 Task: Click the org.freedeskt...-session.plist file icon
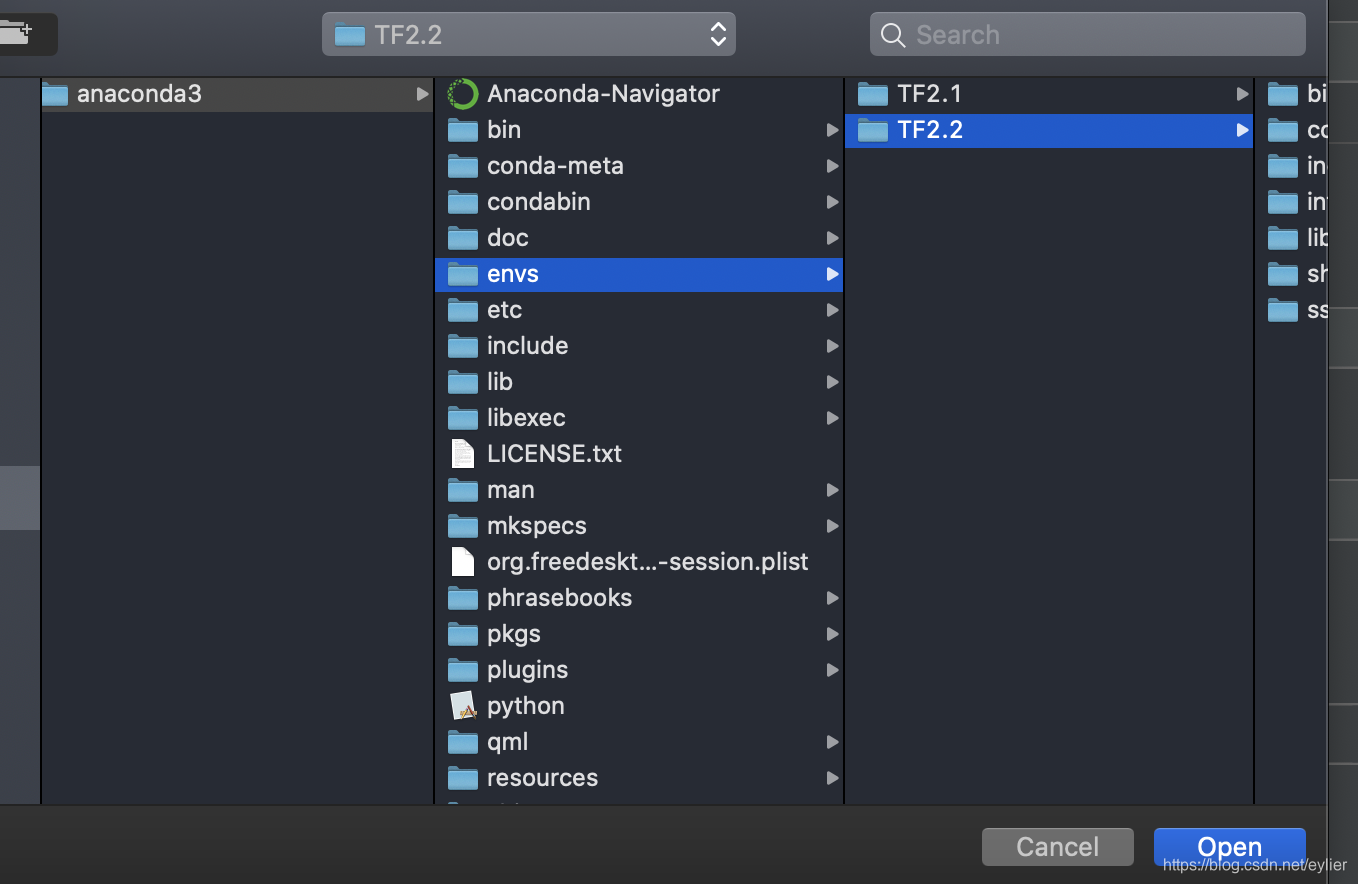point(462,561)
